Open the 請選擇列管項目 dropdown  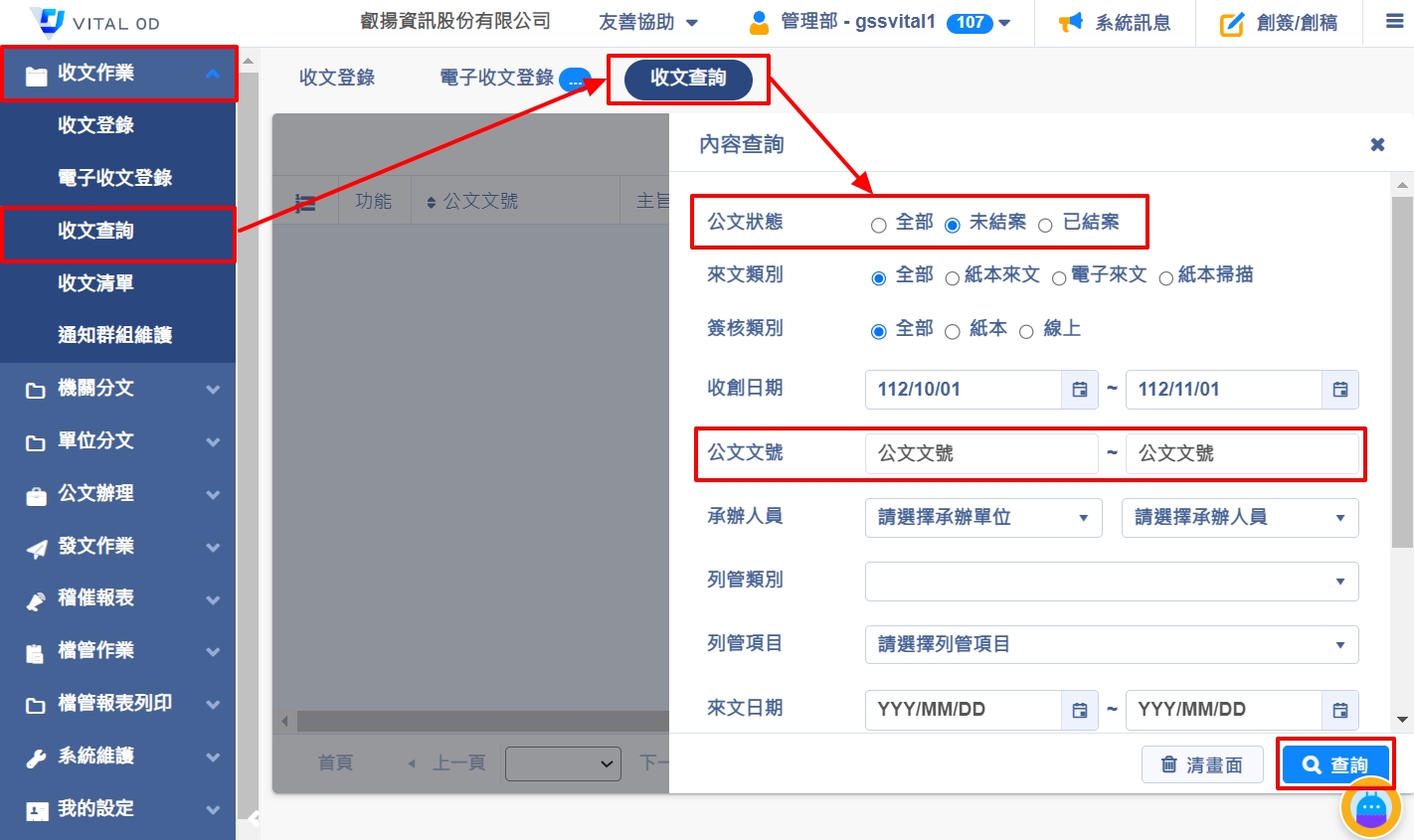pyautogui.click(x=1111, y=645)
